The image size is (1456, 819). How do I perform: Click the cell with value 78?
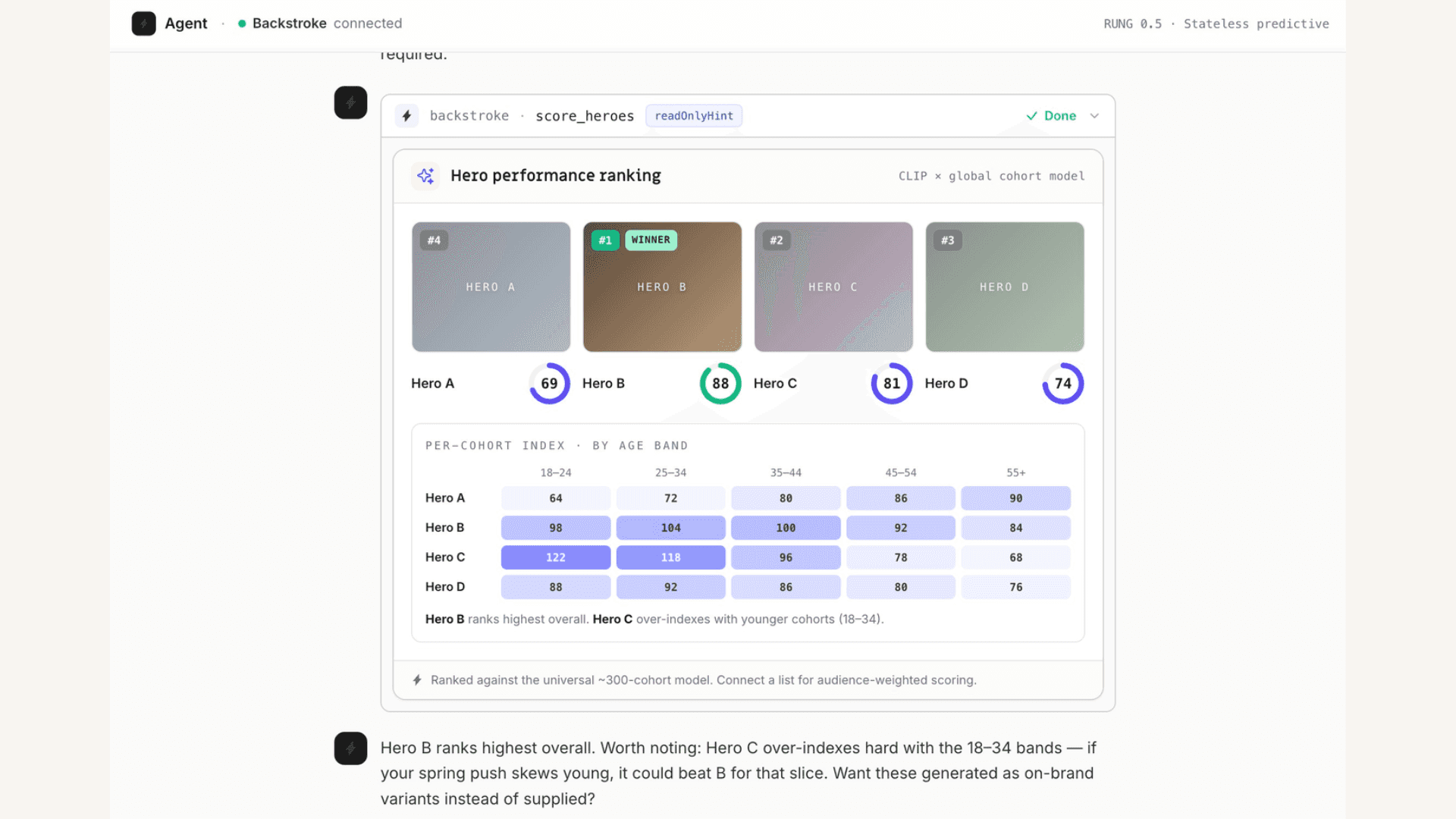(901, 557)
